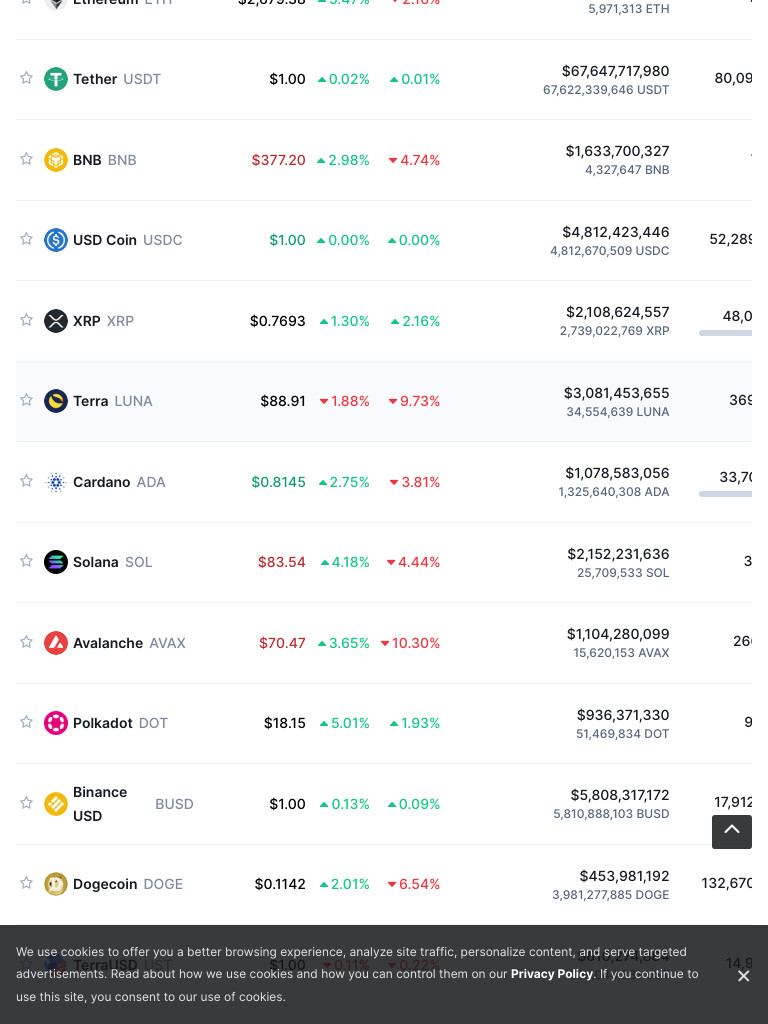Click the Terra LUNA logo icon

56,401
